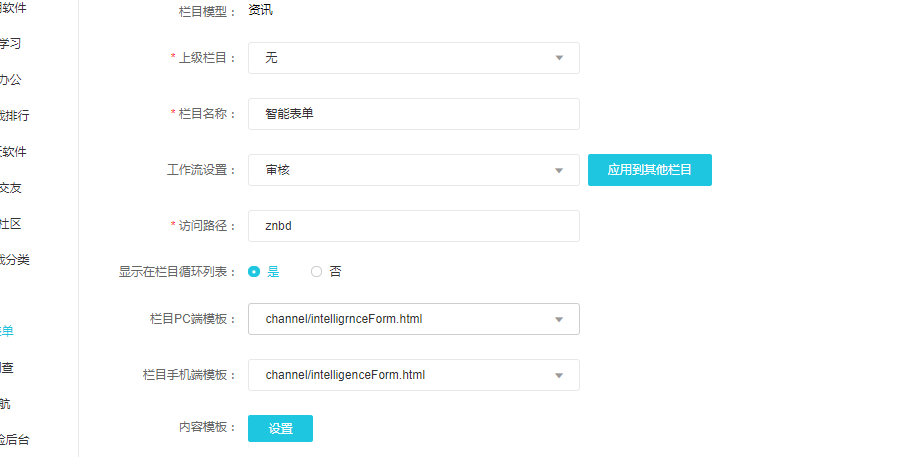Focus the 访问路径 input field
The height and width of the screenshot is (457, 919).
click(x=413, y=226)
